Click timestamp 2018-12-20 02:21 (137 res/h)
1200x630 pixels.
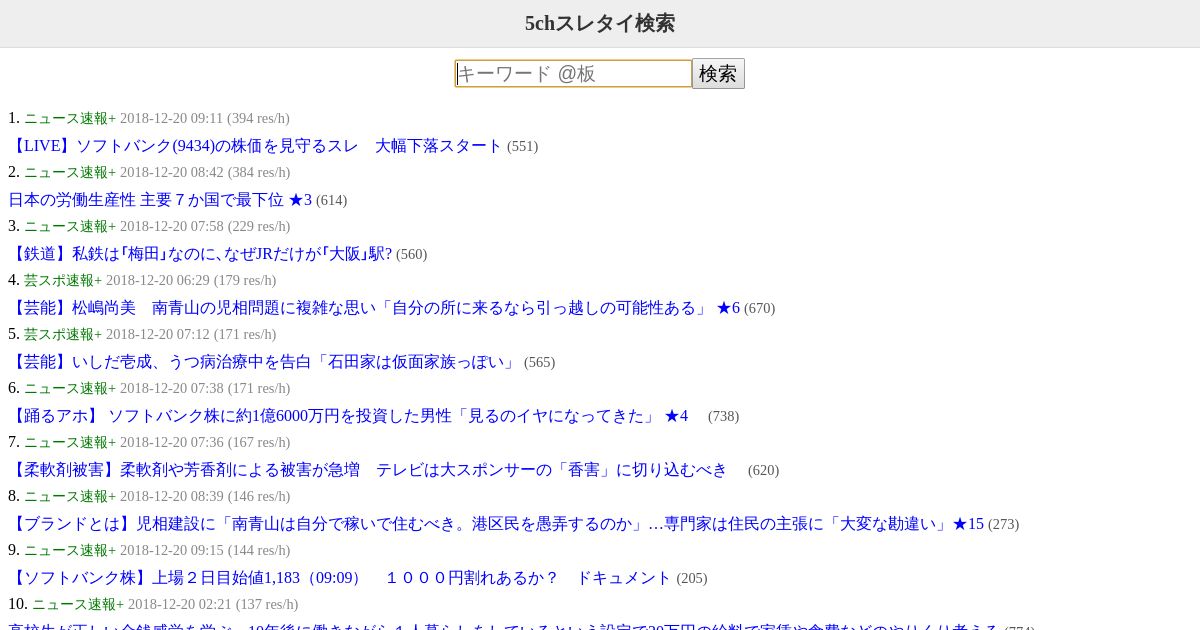pos(213,604)
